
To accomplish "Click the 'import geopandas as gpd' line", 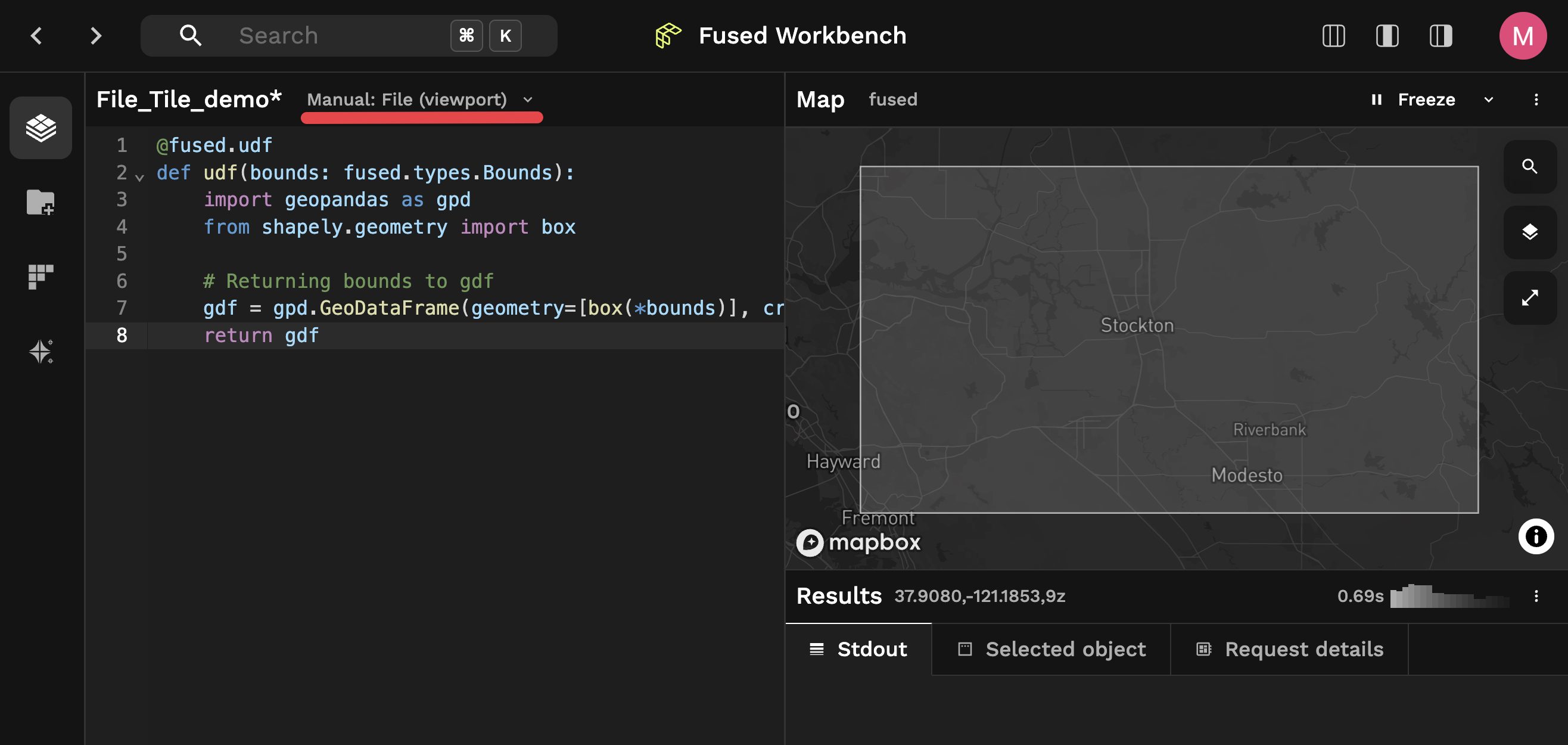I will 337,199.
